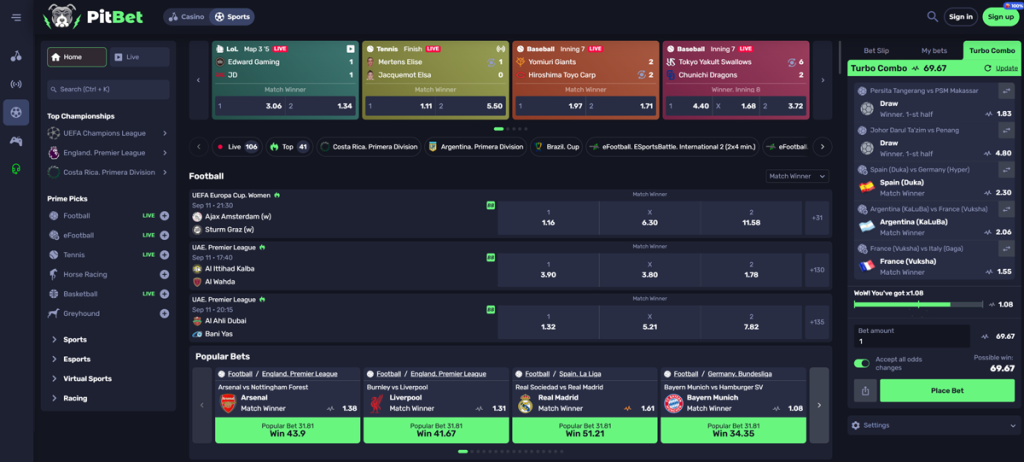Click the share icon beside Place Bet

tap(865, 391)
